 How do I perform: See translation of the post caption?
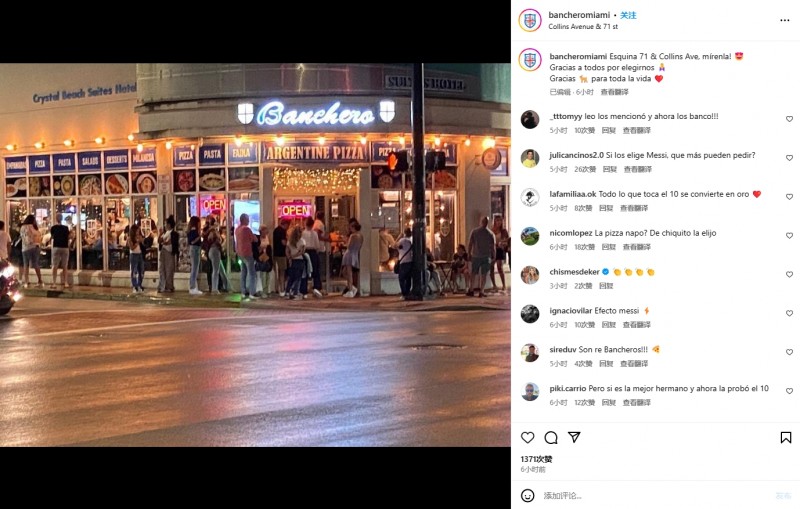(x=614, y=92)
